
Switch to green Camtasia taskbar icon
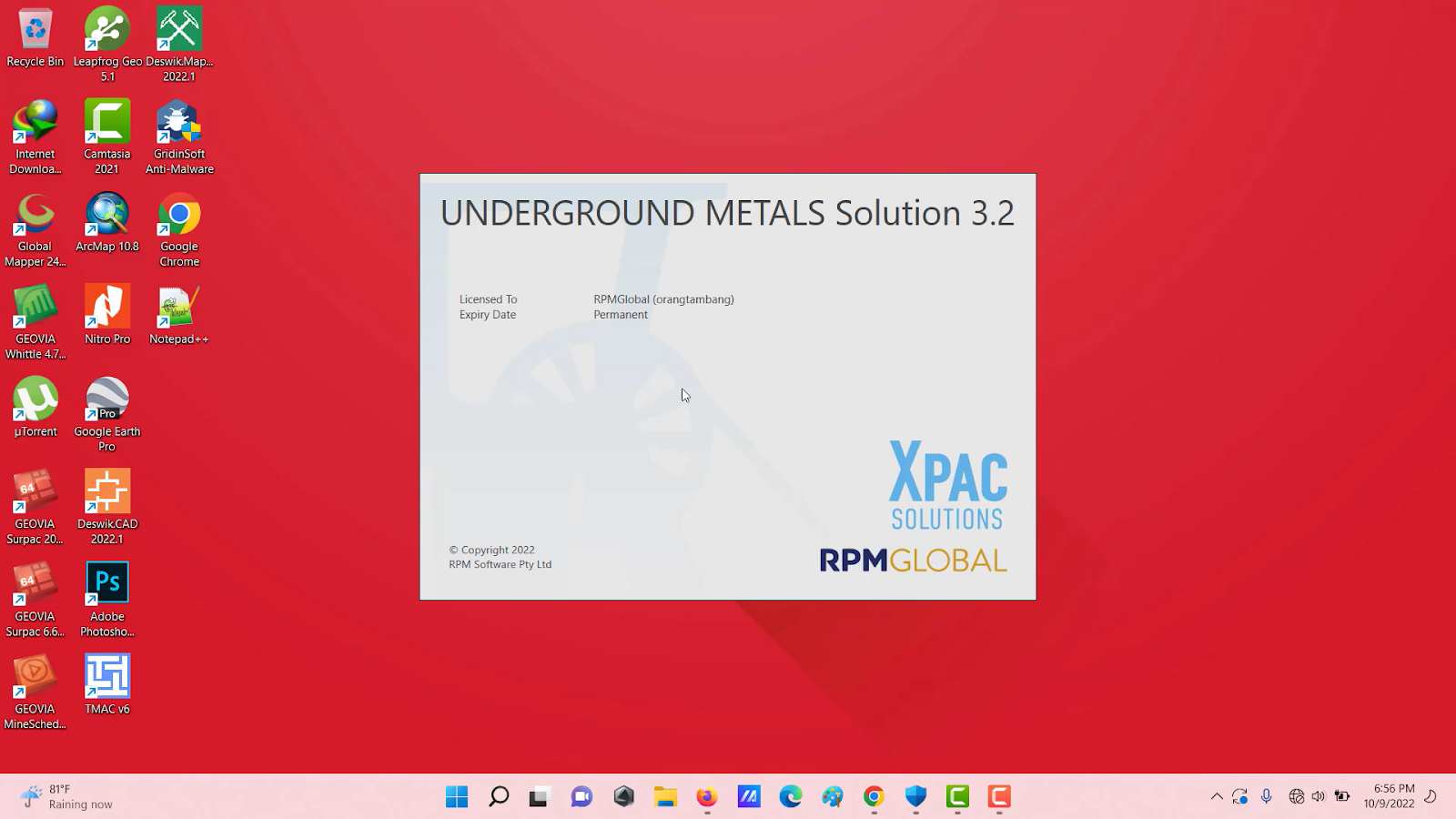(x=957, y=797)
